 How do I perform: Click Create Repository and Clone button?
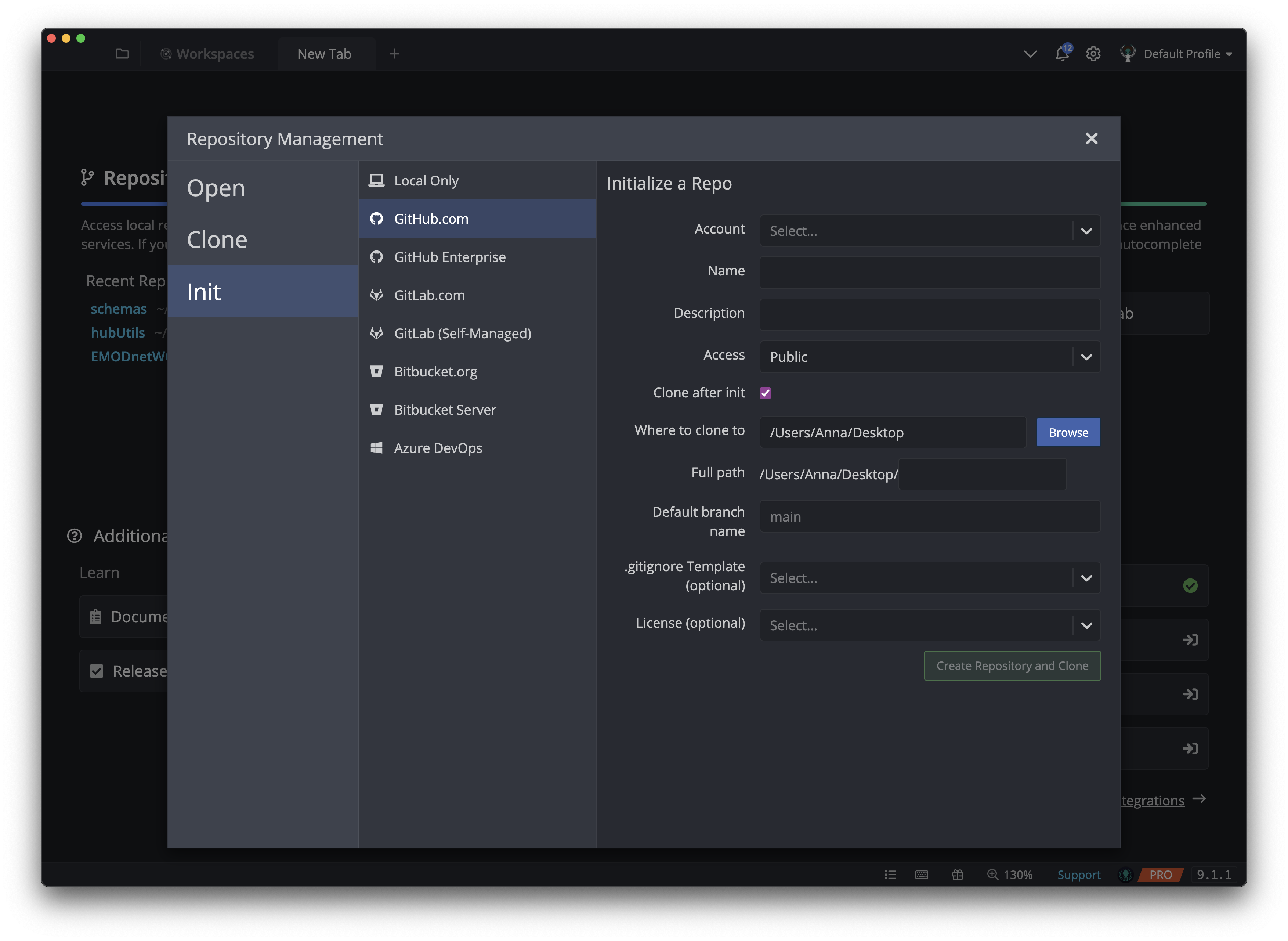point(1012,665)
